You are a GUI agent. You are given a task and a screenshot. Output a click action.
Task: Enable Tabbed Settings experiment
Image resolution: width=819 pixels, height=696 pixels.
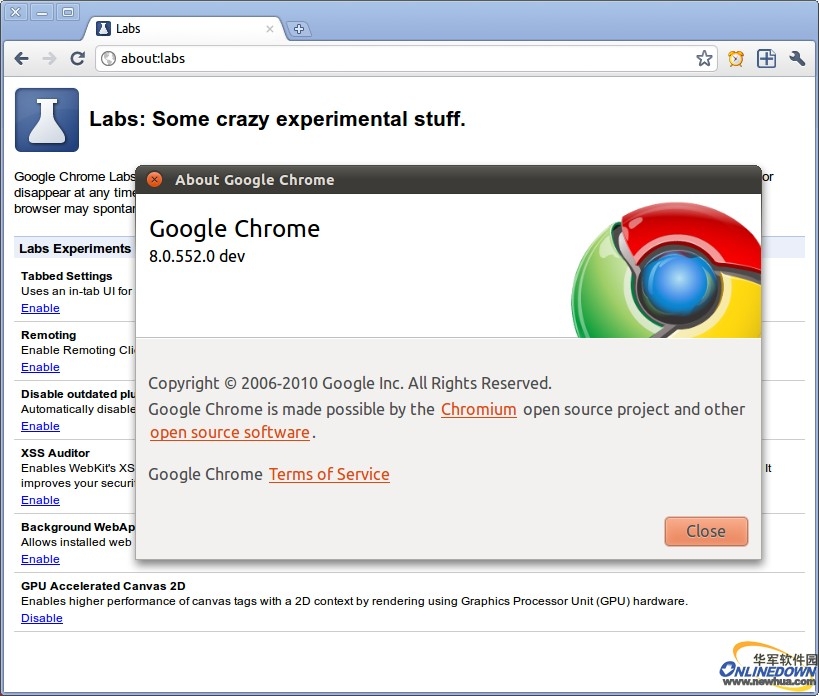(40, 308)
